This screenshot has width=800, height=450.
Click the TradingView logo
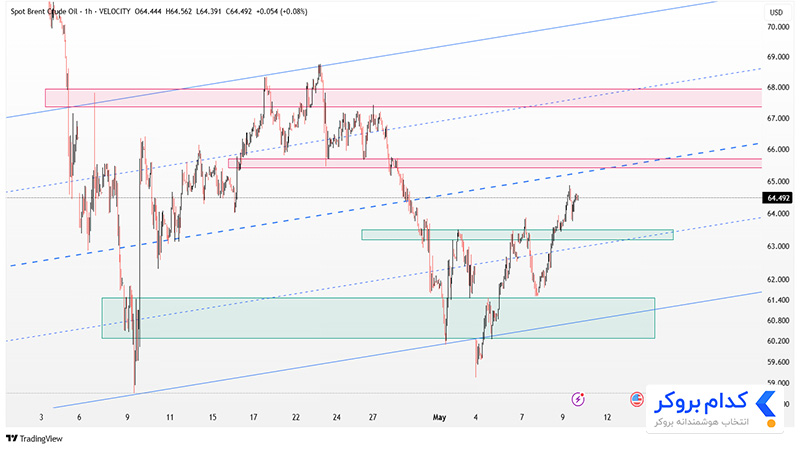tap(34, 438)
